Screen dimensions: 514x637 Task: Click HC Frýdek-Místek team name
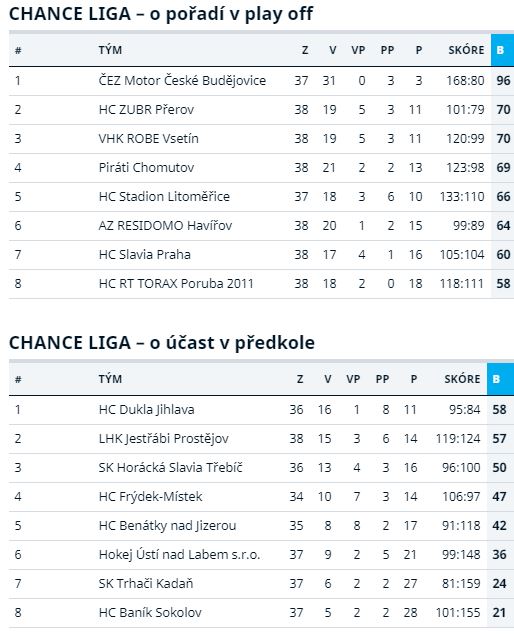[150, 496]
